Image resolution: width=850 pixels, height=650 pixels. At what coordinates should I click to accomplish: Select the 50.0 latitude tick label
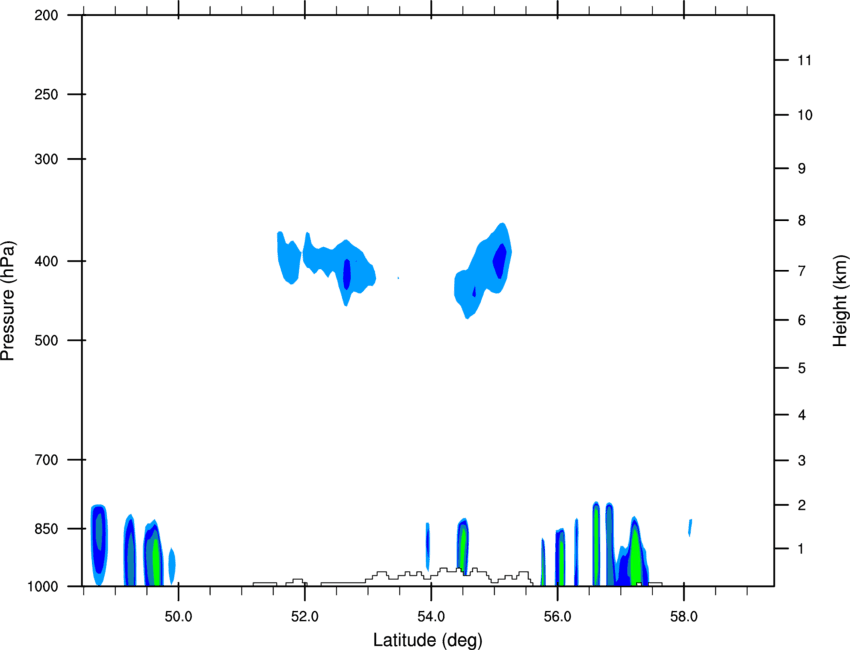click(x=178, y=617)
